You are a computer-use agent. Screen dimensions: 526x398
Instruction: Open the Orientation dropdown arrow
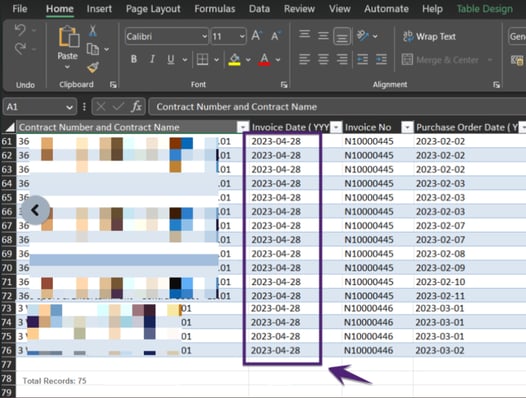[375, 36]
